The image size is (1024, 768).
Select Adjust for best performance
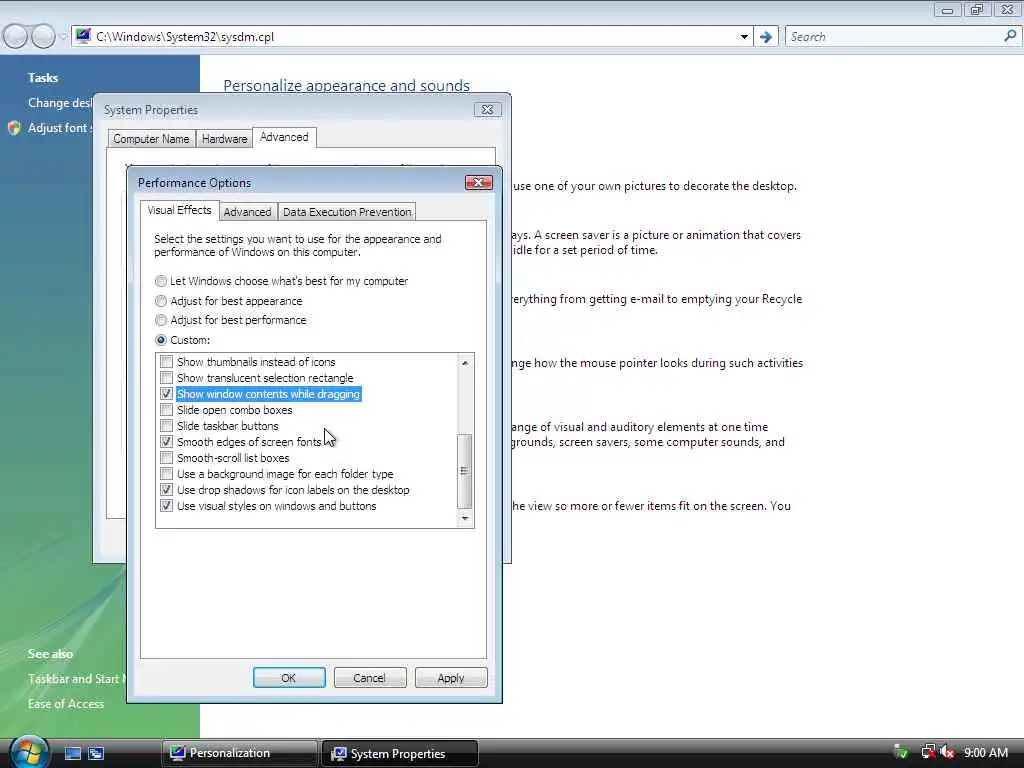pos(161,320)
